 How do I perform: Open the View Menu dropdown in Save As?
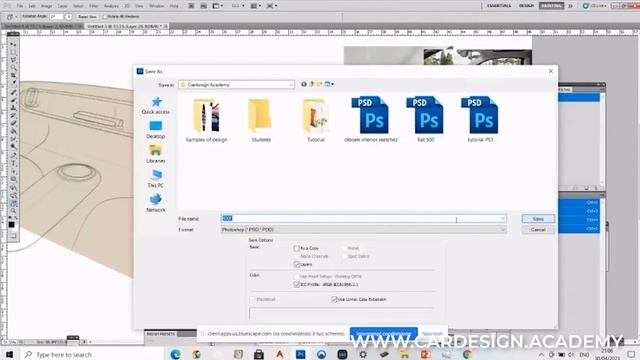tap(329, 84)
